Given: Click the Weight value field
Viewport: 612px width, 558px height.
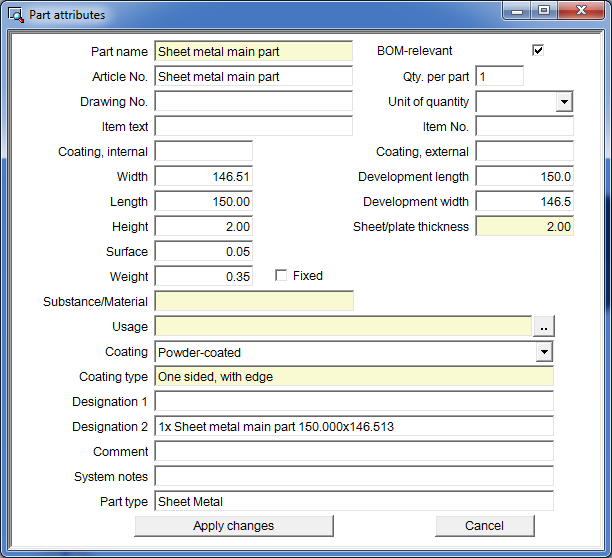Looking at the screenshot, I should (x=203, y=277).
